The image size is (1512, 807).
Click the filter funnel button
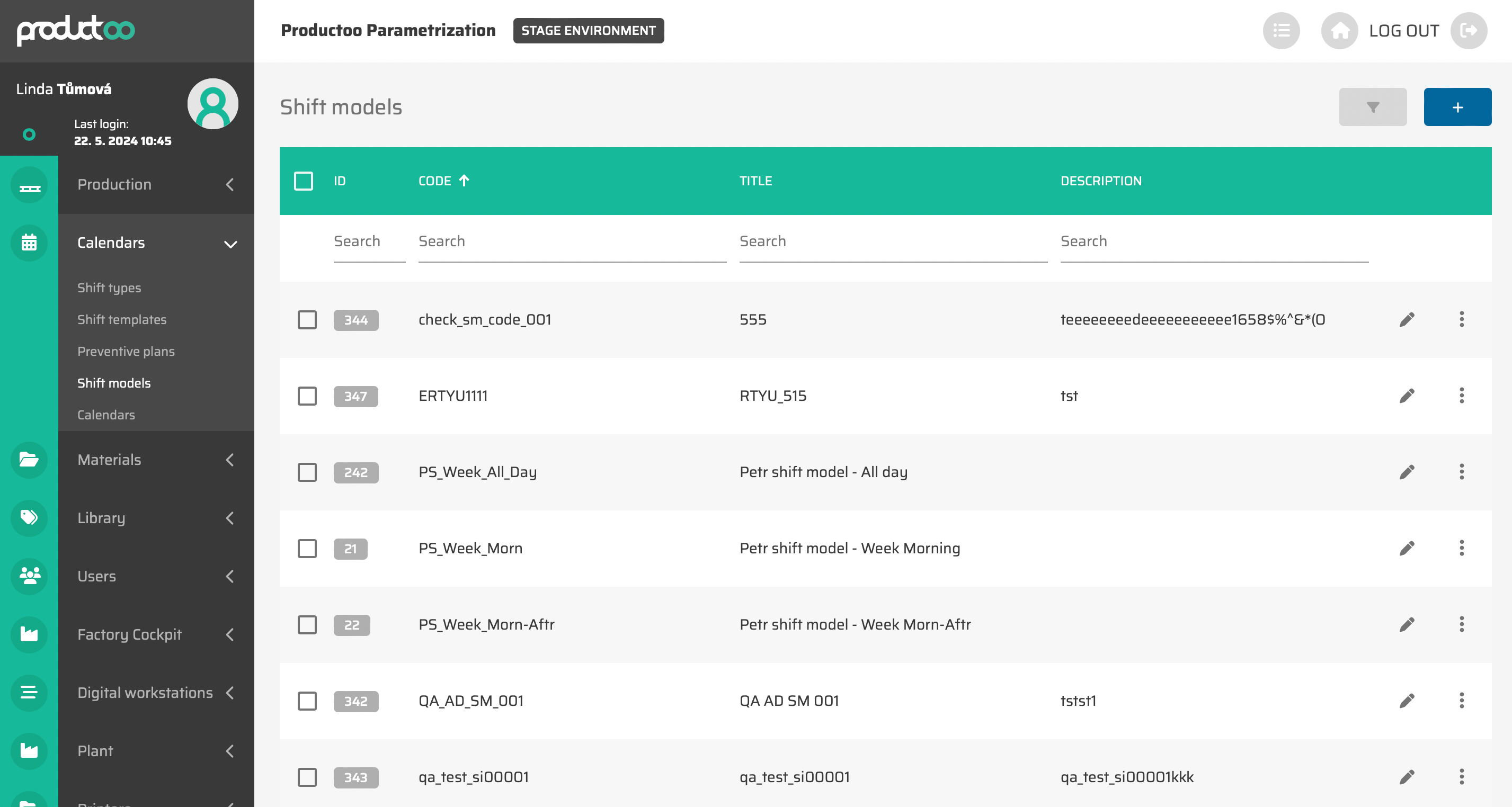pos(1372,107)
